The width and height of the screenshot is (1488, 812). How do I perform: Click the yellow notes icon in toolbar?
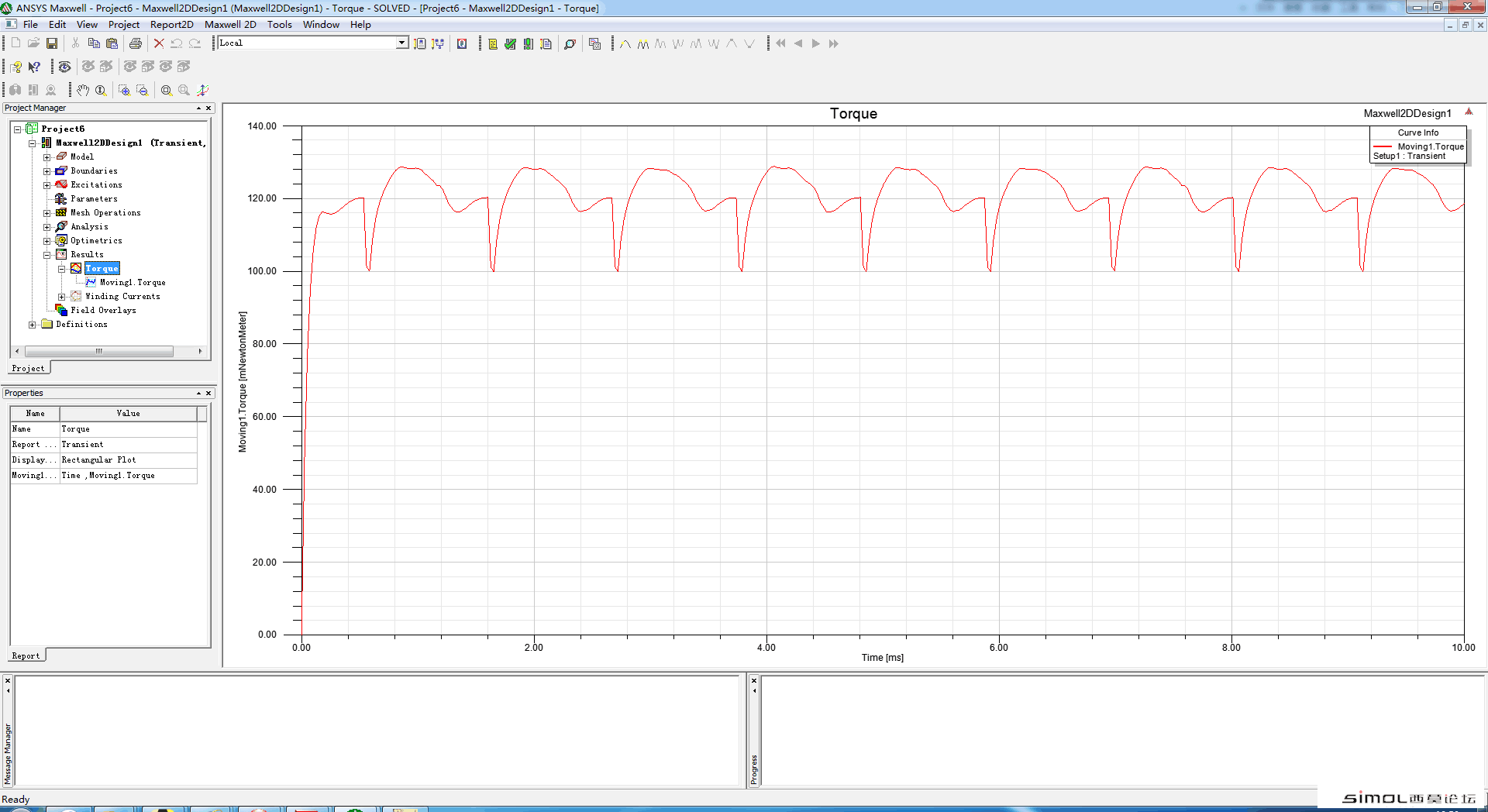(x=492, y=43)
